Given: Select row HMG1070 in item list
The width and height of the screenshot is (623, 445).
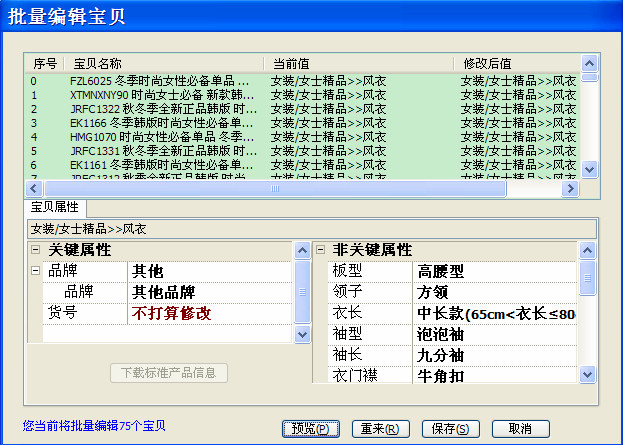Looking at the screenshot, I should pyautogui.click(x=160, y=137).
